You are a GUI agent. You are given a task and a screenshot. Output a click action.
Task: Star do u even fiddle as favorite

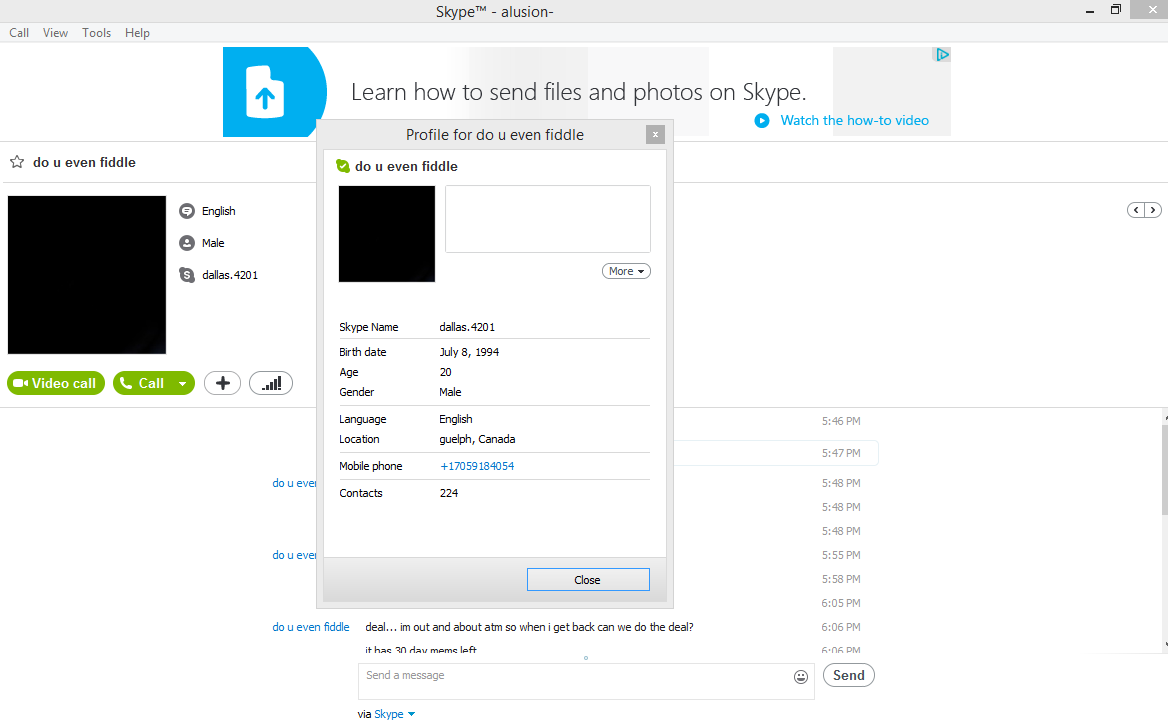coord(16,162)
